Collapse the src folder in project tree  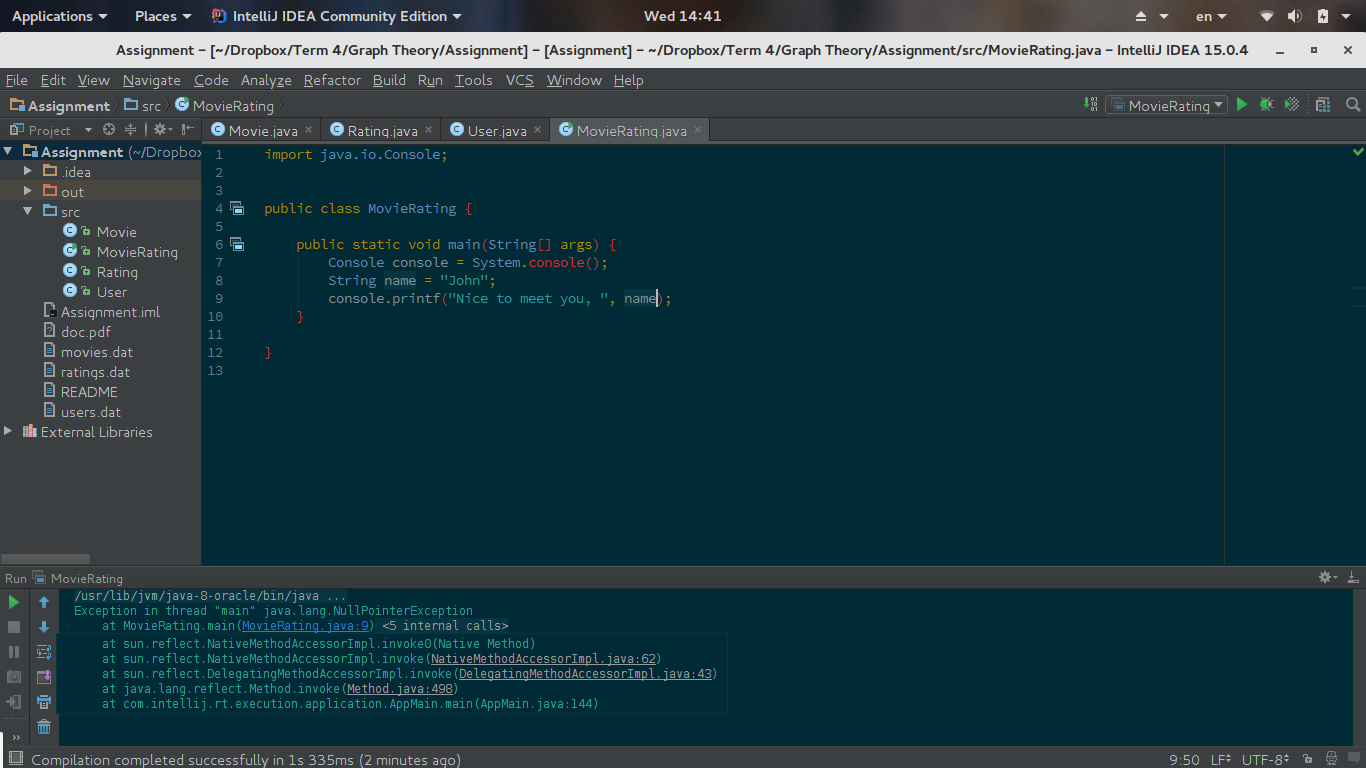(28, 212)
